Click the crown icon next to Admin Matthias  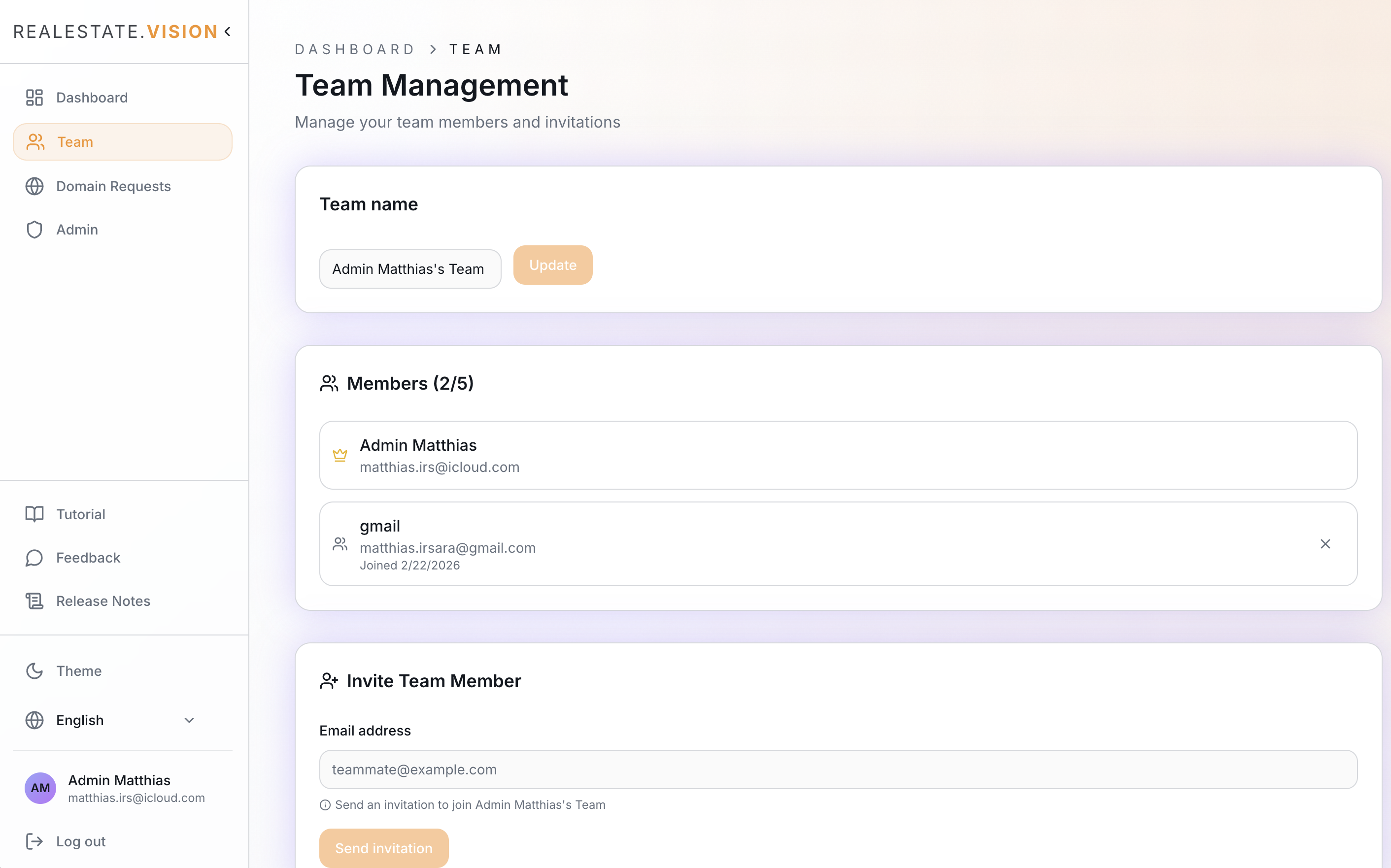pos(340,455)
